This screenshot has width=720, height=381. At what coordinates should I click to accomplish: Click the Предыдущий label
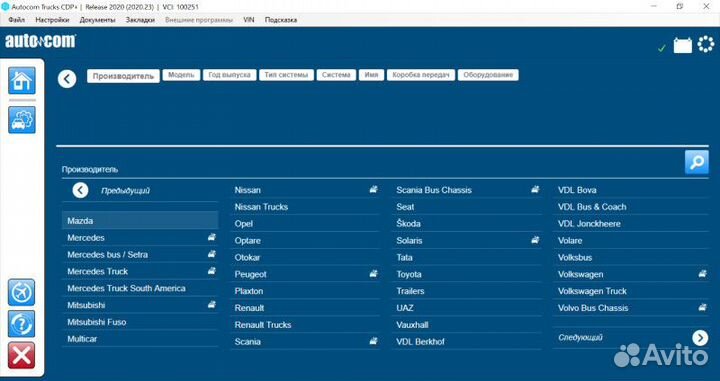[125, 190]
